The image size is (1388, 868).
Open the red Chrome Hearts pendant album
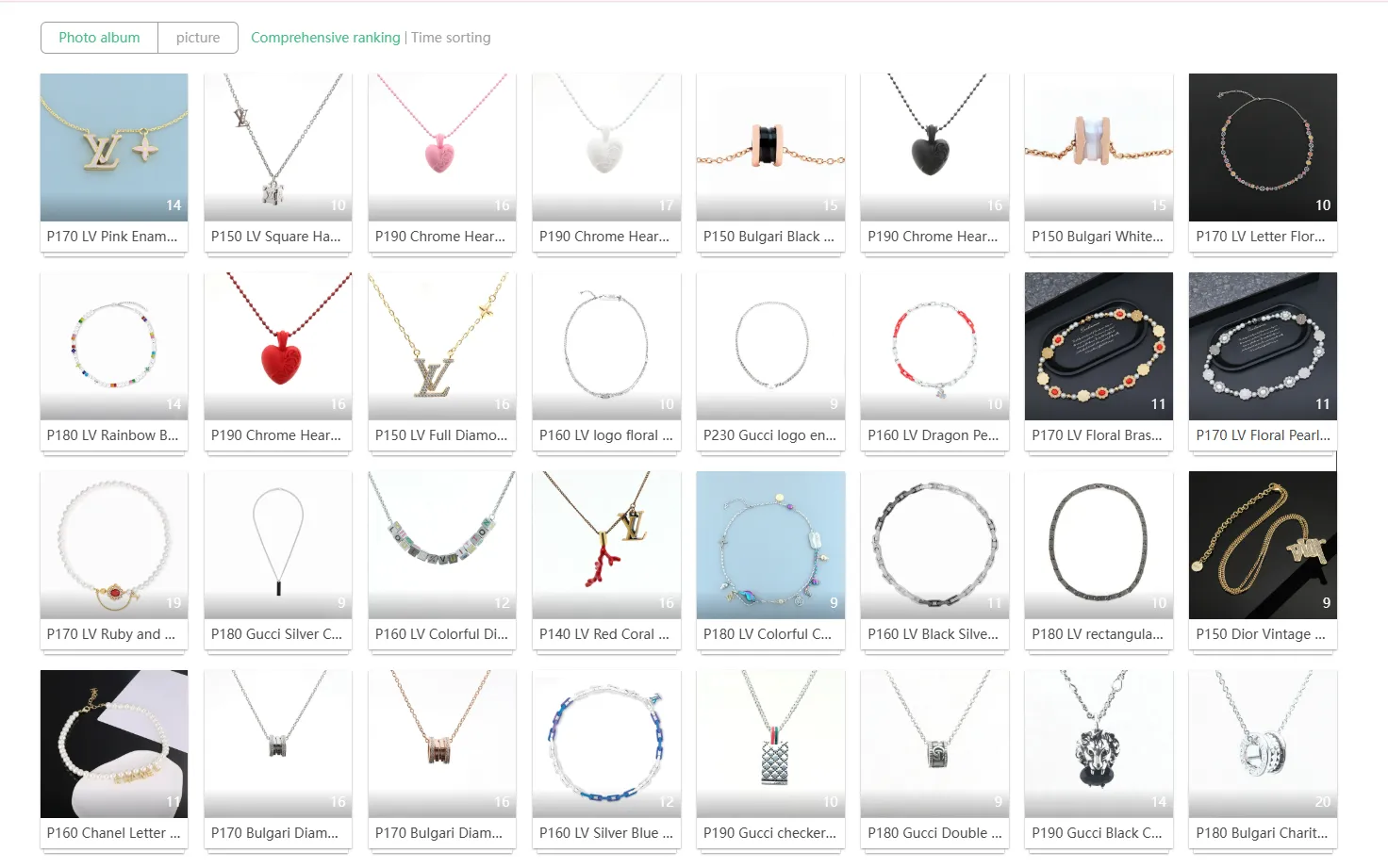pyautogui.click(x=278, y=347)
